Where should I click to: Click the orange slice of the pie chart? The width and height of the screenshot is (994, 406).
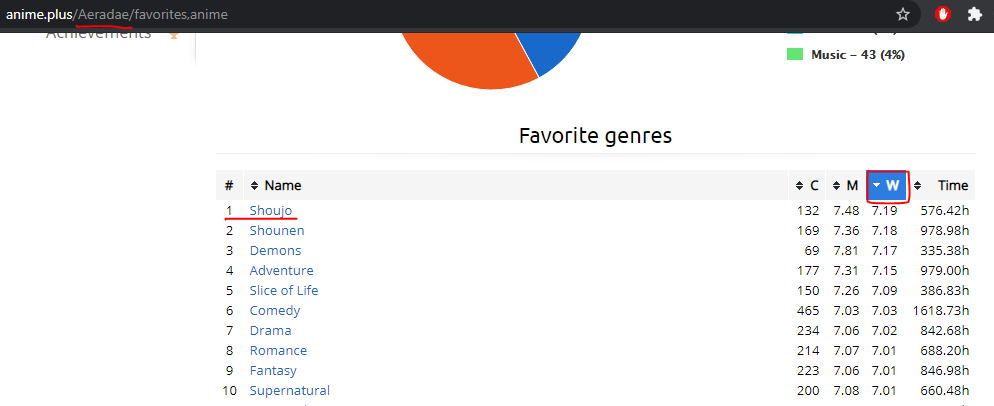point(463,60)
